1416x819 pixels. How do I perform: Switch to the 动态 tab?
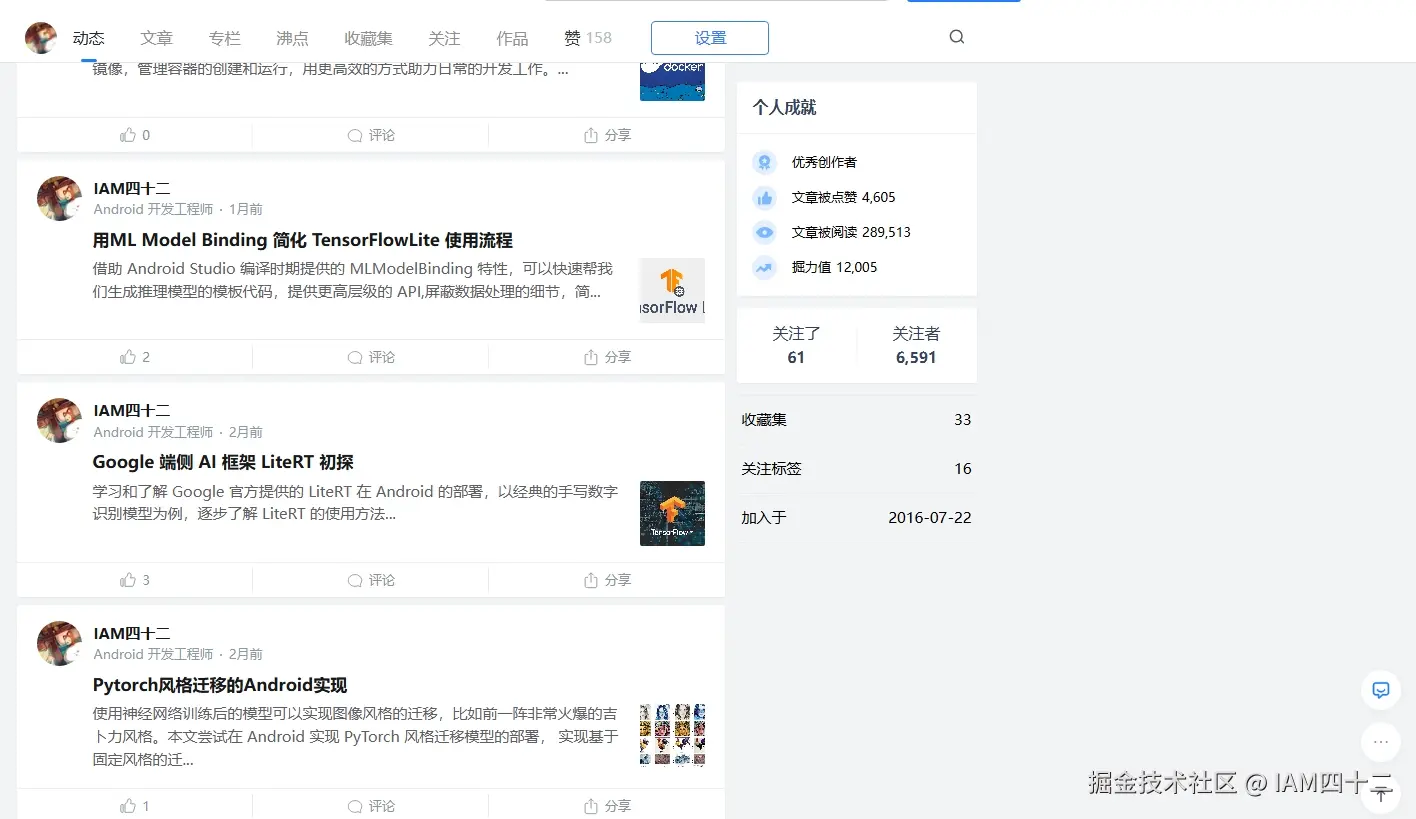(89, 38)
